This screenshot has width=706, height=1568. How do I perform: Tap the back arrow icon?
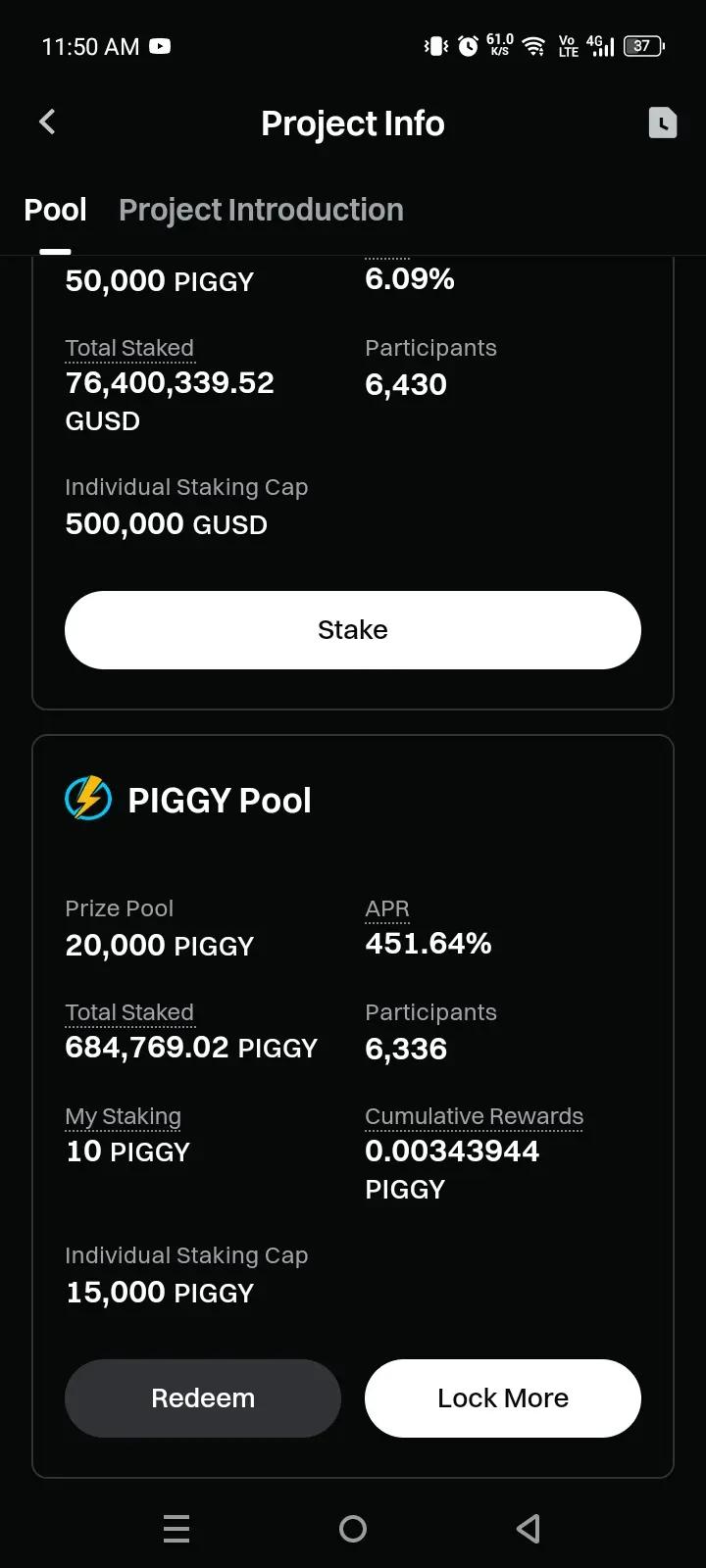(47, 122)
